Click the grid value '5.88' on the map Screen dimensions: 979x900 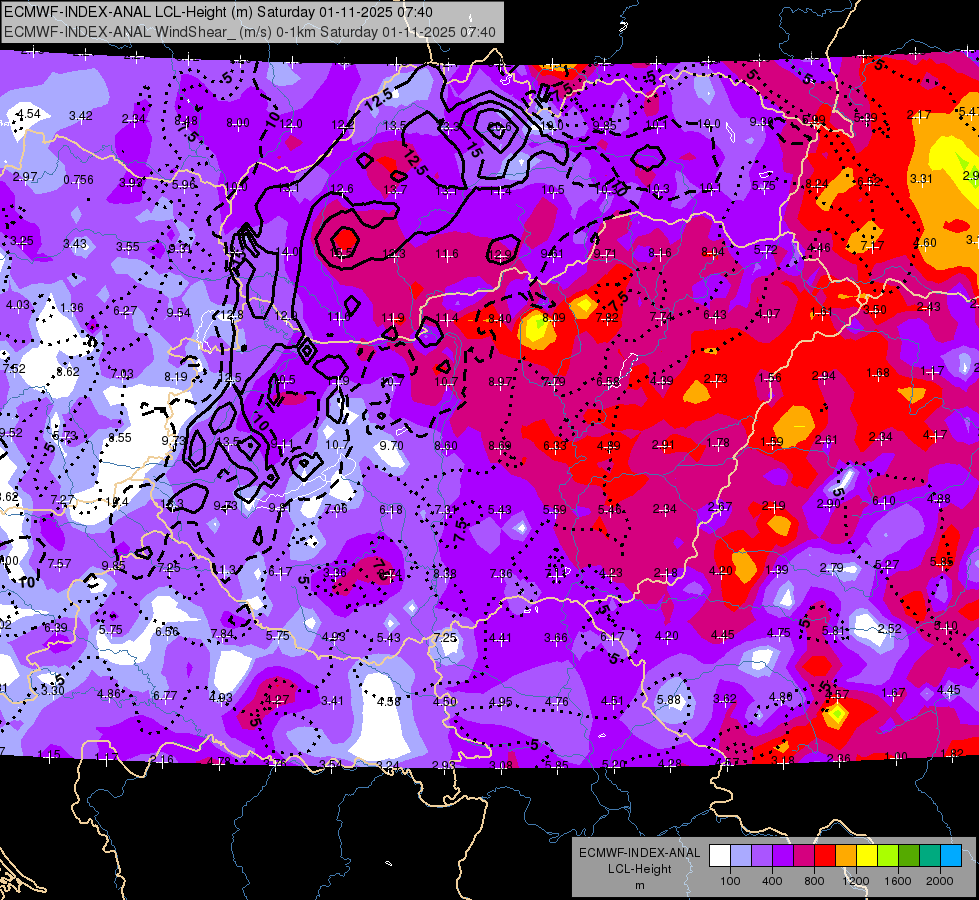point(668,700)
